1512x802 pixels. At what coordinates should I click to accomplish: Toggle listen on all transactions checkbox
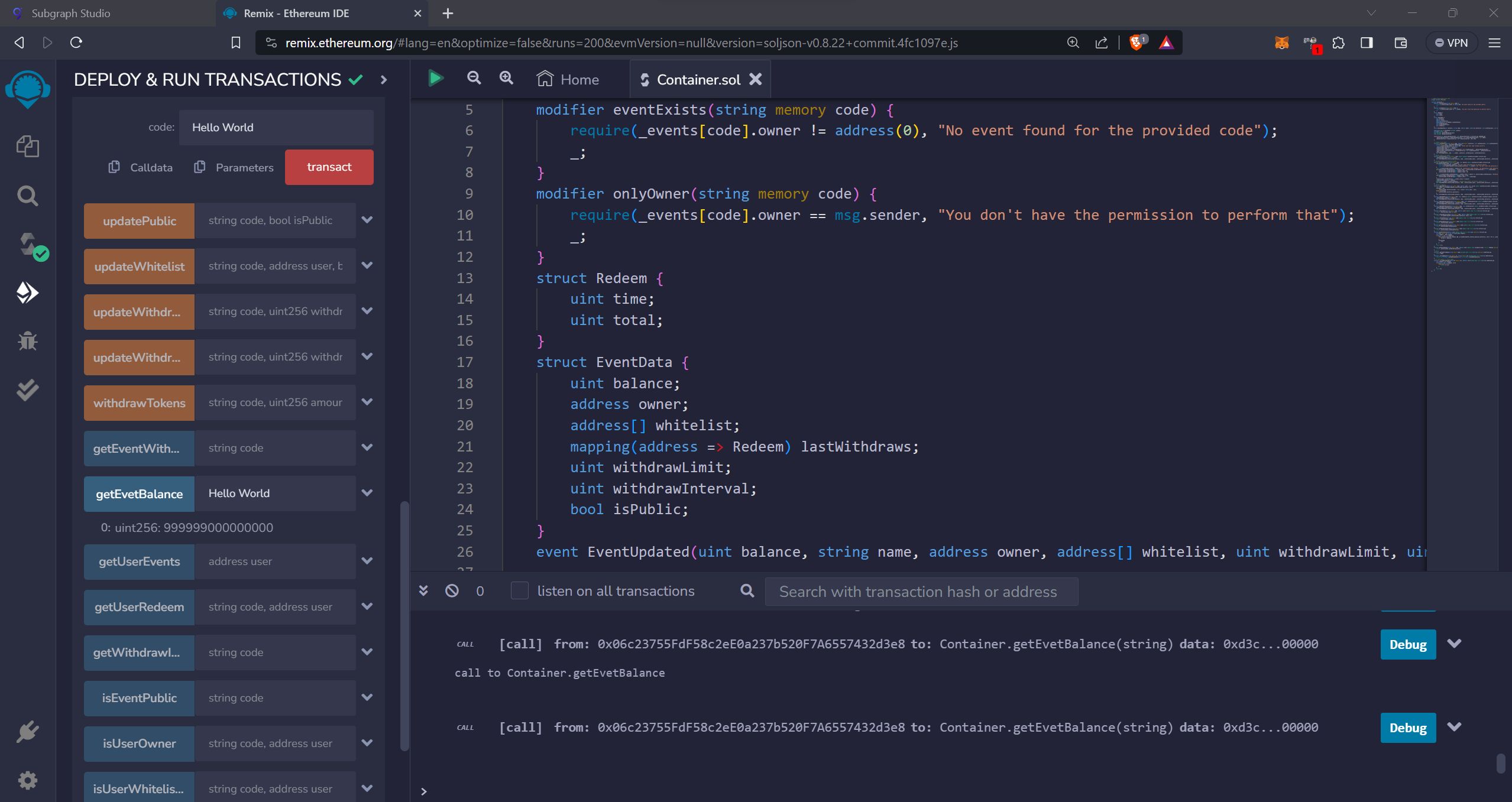point(519,590)
